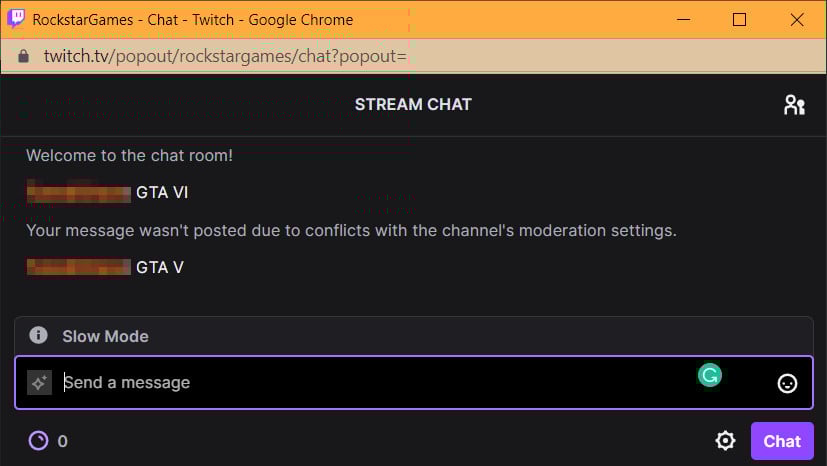Minimize the chat popout window
827x466 pixels.
click(684, 20)
